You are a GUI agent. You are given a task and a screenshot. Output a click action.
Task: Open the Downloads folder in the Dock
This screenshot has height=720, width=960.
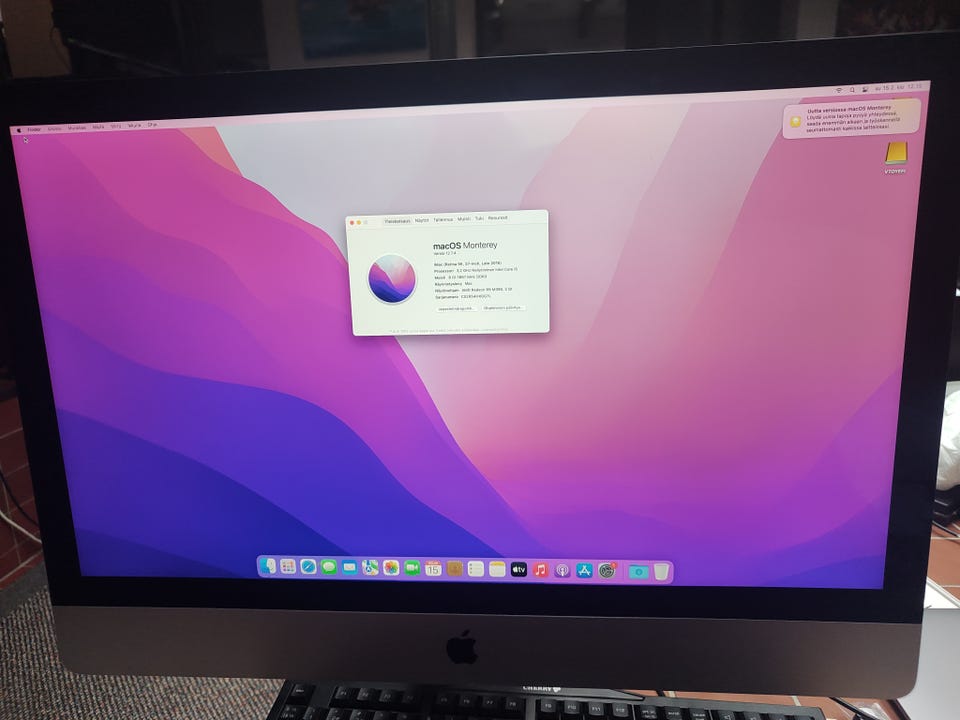[638, 572]
